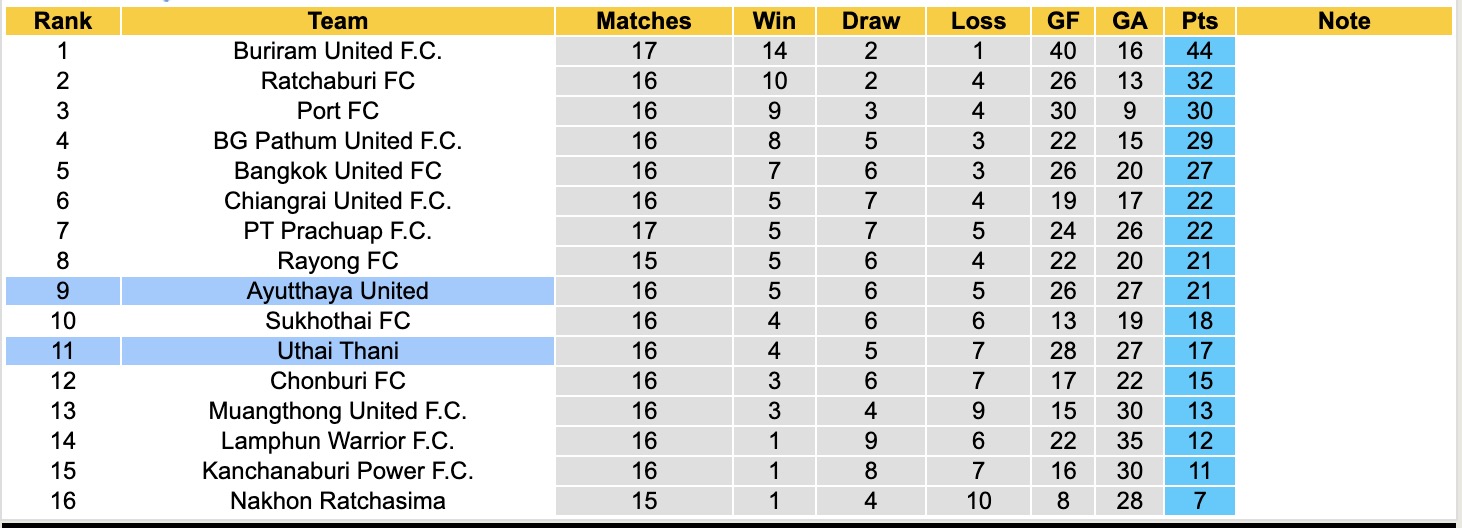Click Buriram United's 44 points cell
Image resolution: width=1462 pixels, height=528 pixels.
1199,51
